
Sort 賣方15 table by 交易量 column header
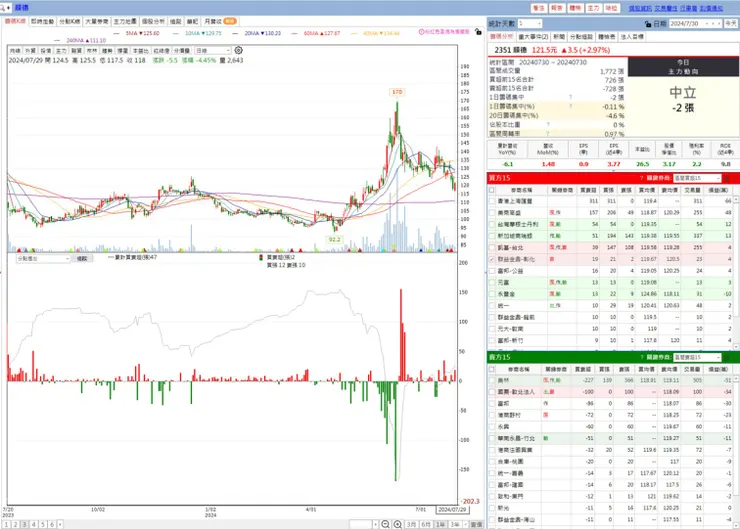pyautogui.click(x=692, y=369)
